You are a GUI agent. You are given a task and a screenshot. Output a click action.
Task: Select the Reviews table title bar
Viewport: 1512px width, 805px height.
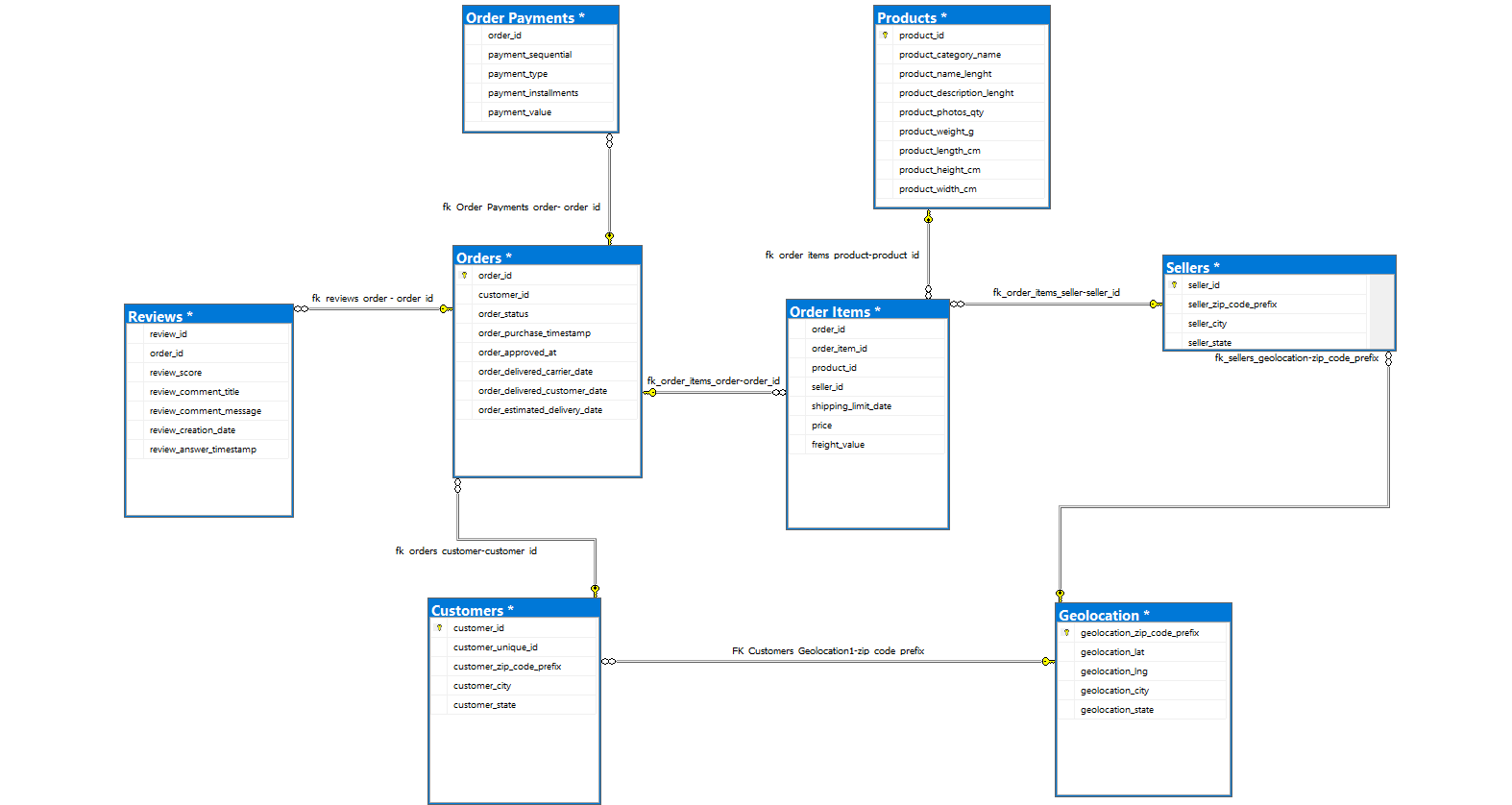pos(208,316)
